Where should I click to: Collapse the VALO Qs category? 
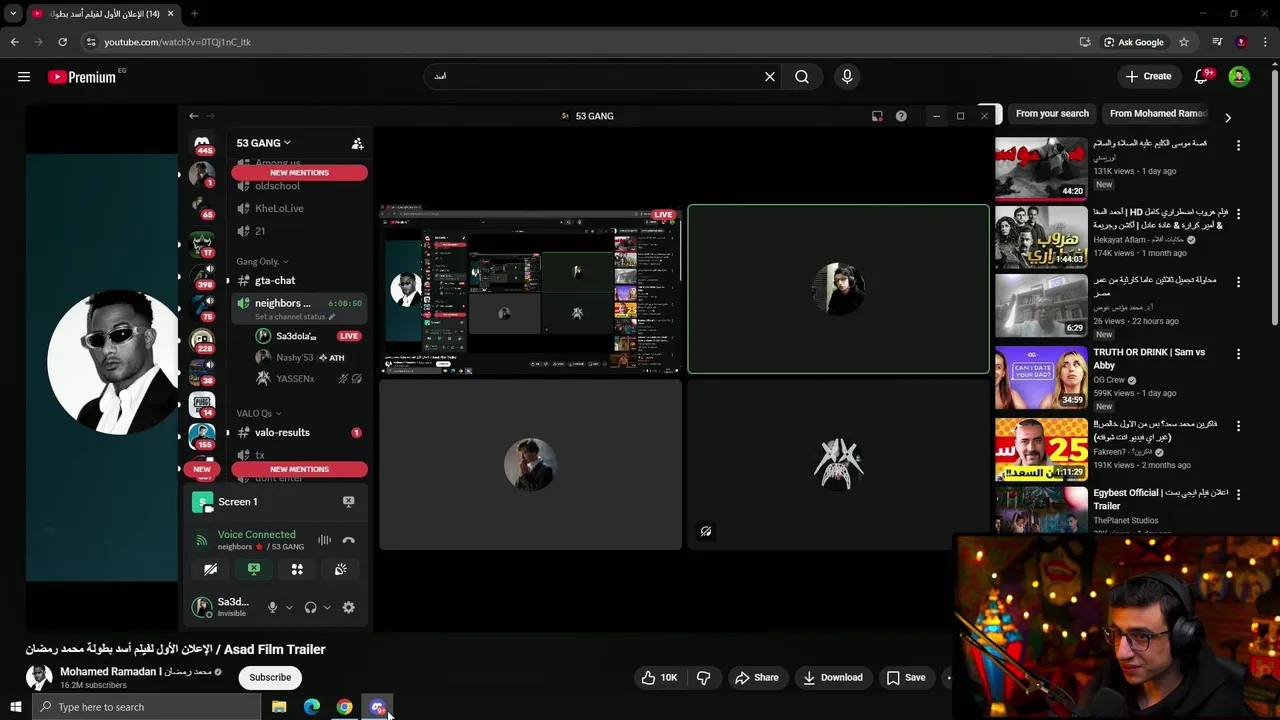coord(259,413)
